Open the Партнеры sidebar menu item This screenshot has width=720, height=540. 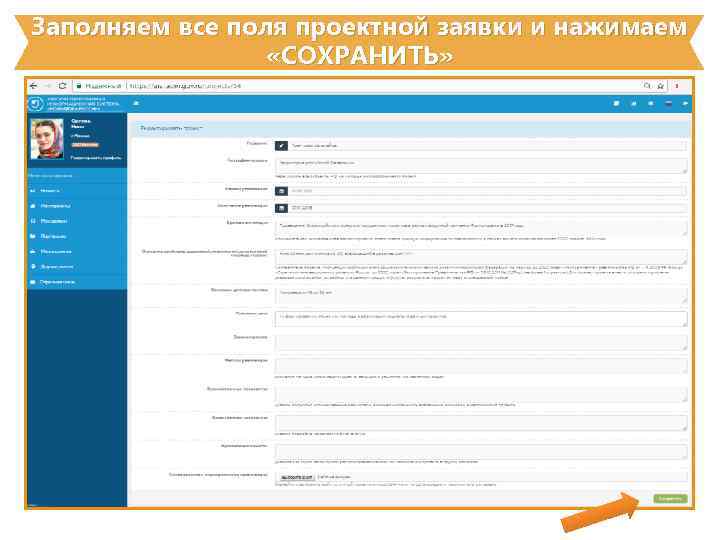(77, 236)
